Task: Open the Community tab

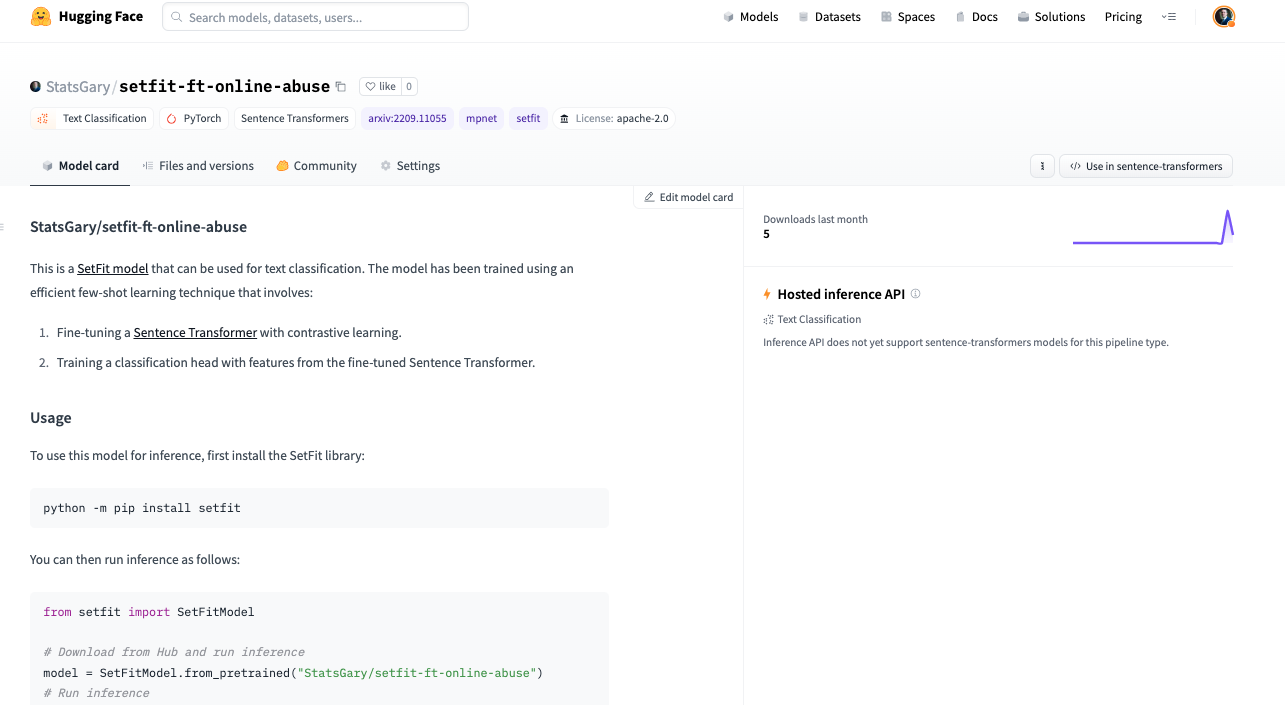Action: (316, 165)
